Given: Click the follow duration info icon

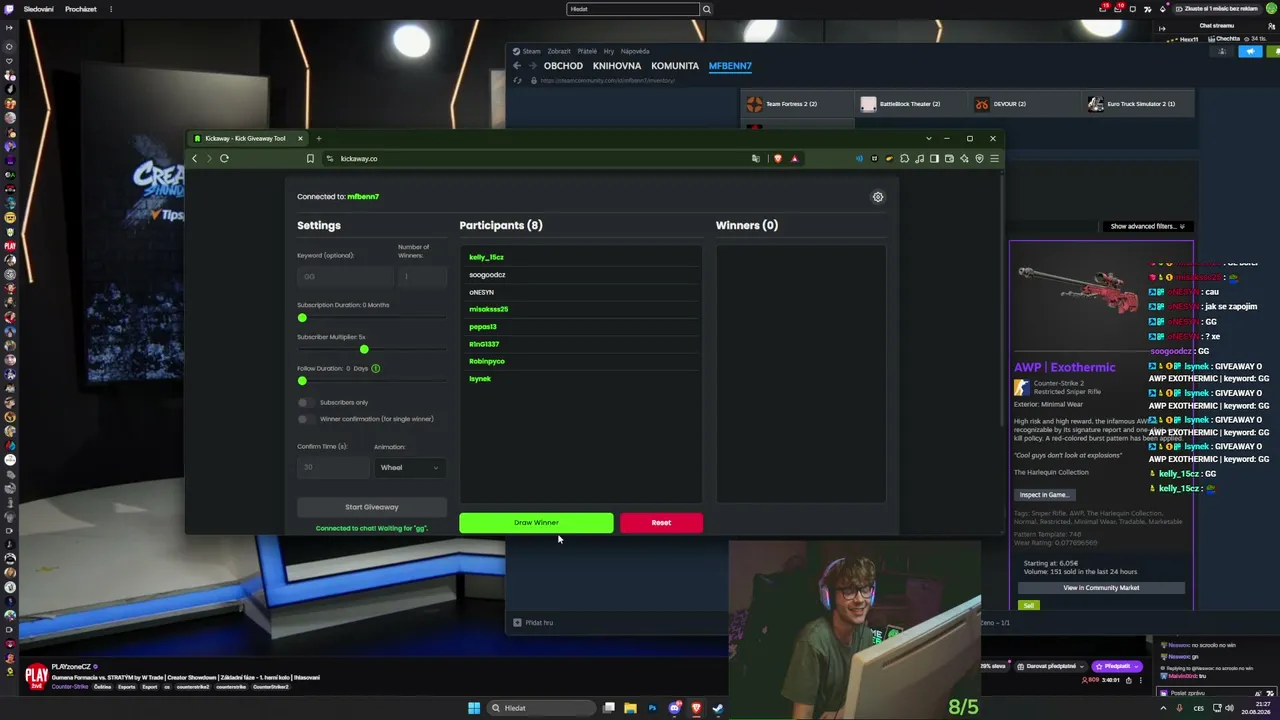Looking at the screenshot, I should [x=376, y=368].
